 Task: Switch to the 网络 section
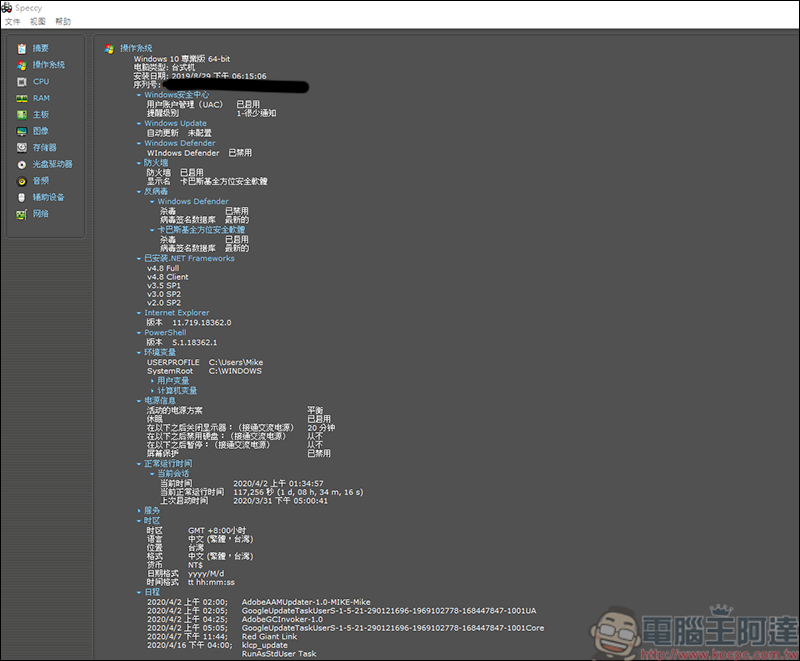coord(41,214)
